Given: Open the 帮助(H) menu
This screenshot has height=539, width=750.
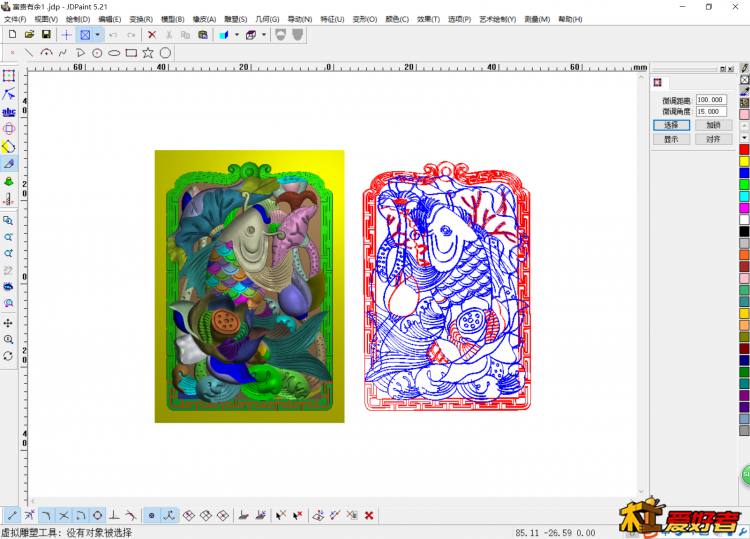Looking at the screenshot, I should 570,19.
